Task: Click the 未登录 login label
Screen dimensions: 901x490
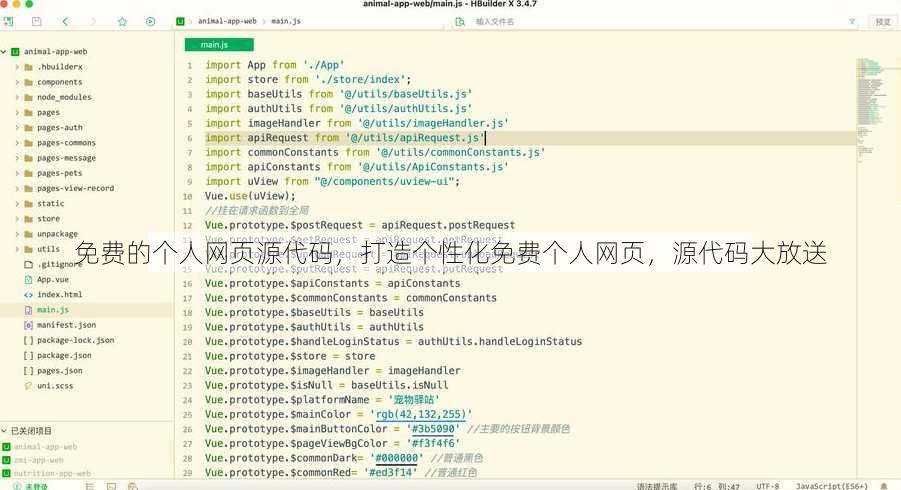Action: (x=36, y=487)
